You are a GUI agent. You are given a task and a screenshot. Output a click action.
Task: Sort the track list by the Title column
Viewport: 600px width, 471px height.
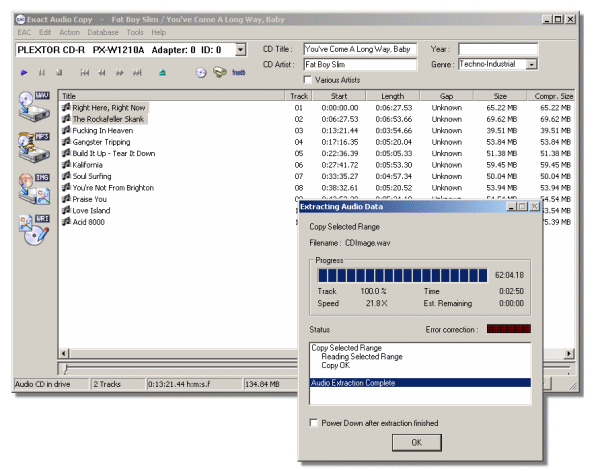(171, 96)
